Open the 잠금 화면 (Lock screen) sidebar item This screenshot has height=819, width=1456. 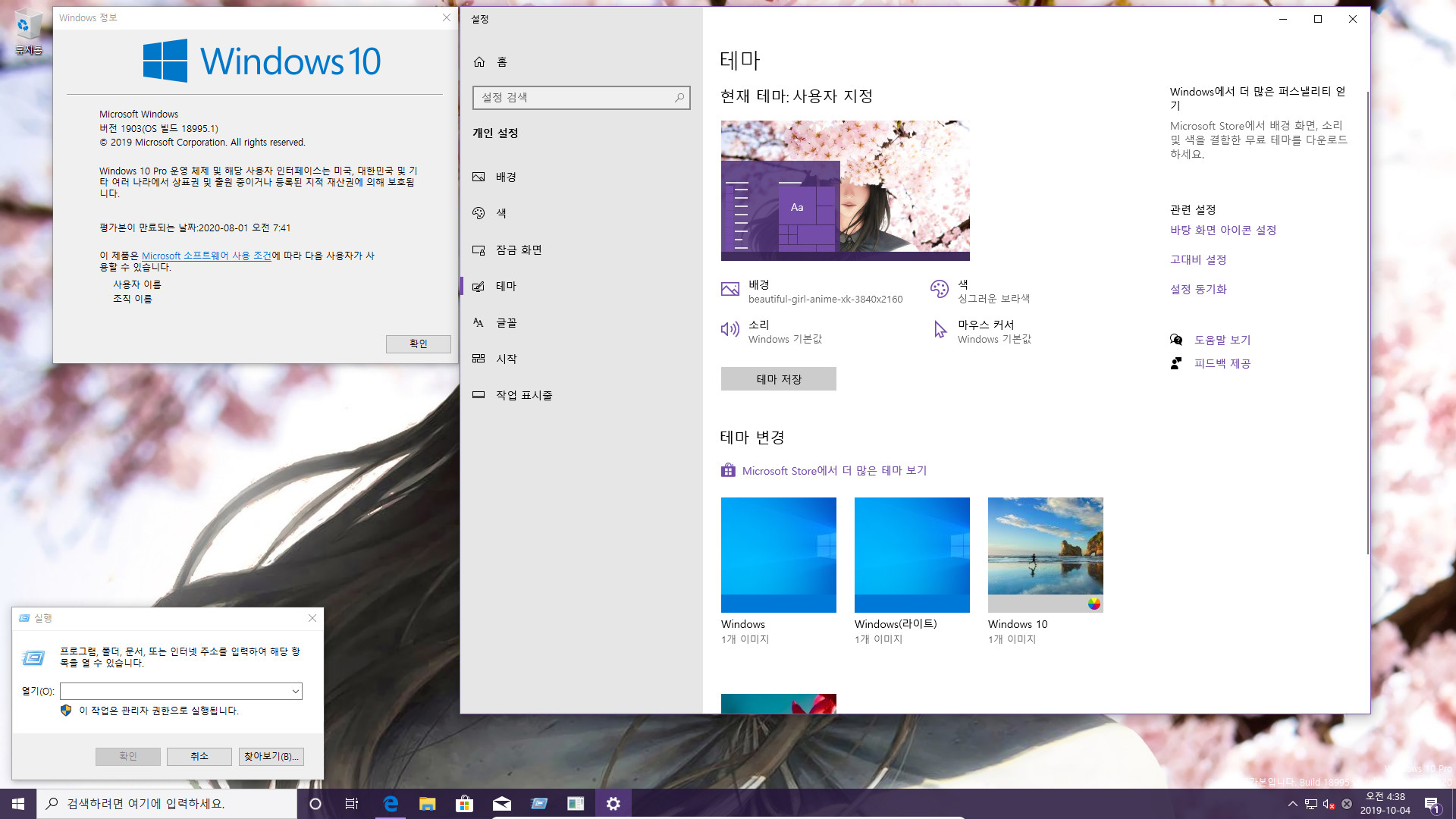(581, 249)
